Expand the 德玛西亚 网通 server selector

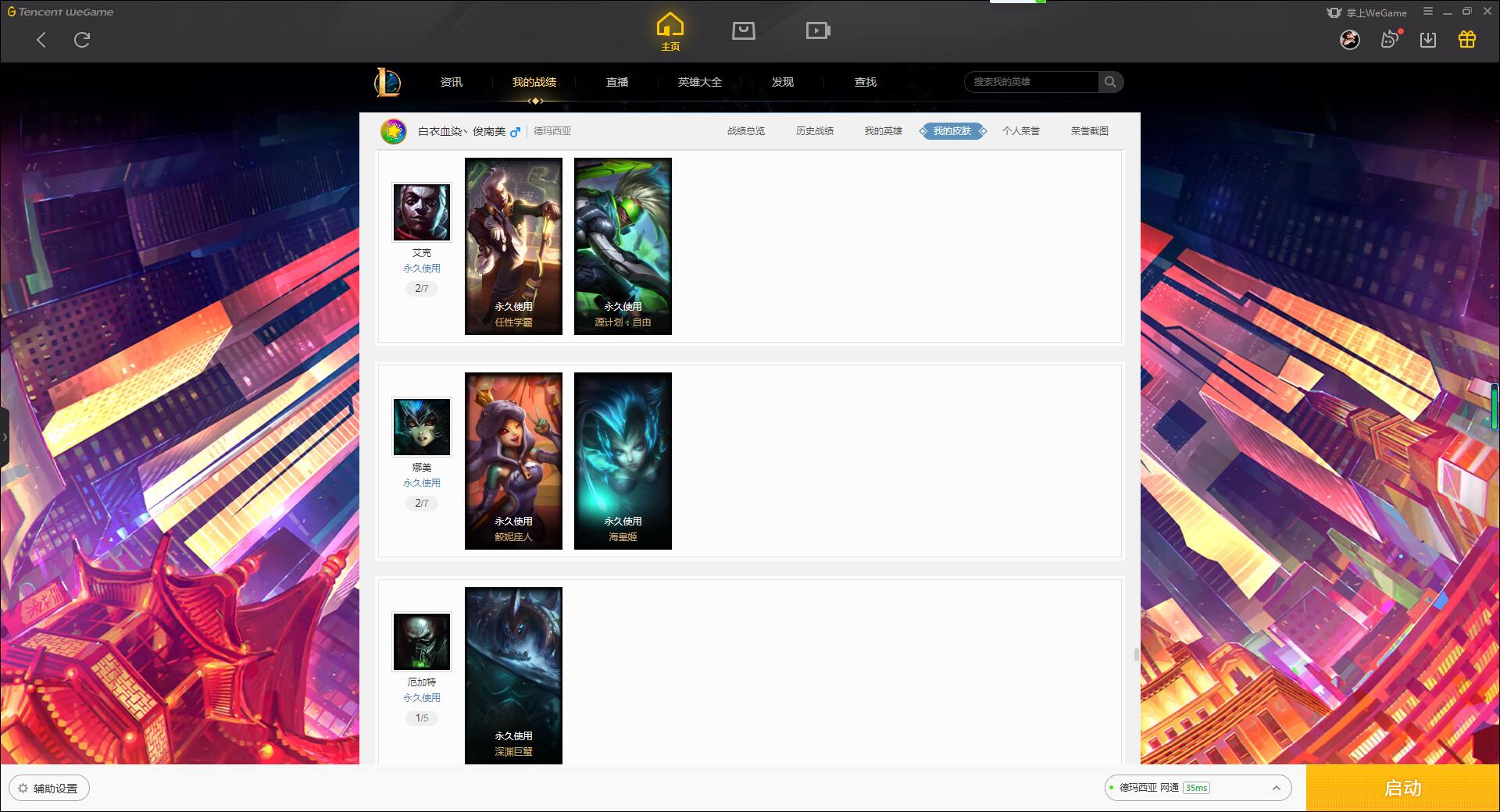pyautogui.click(x=1198, y=788)
